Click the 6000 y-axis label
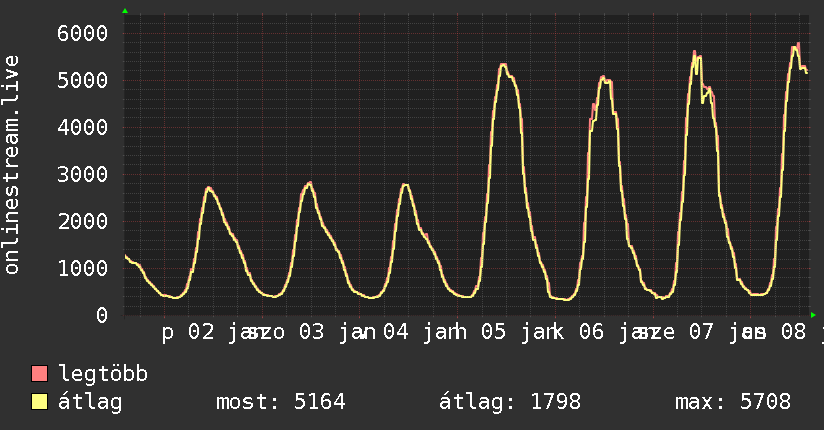The height and width of the screenshot is (430, 824). point(83,34)
